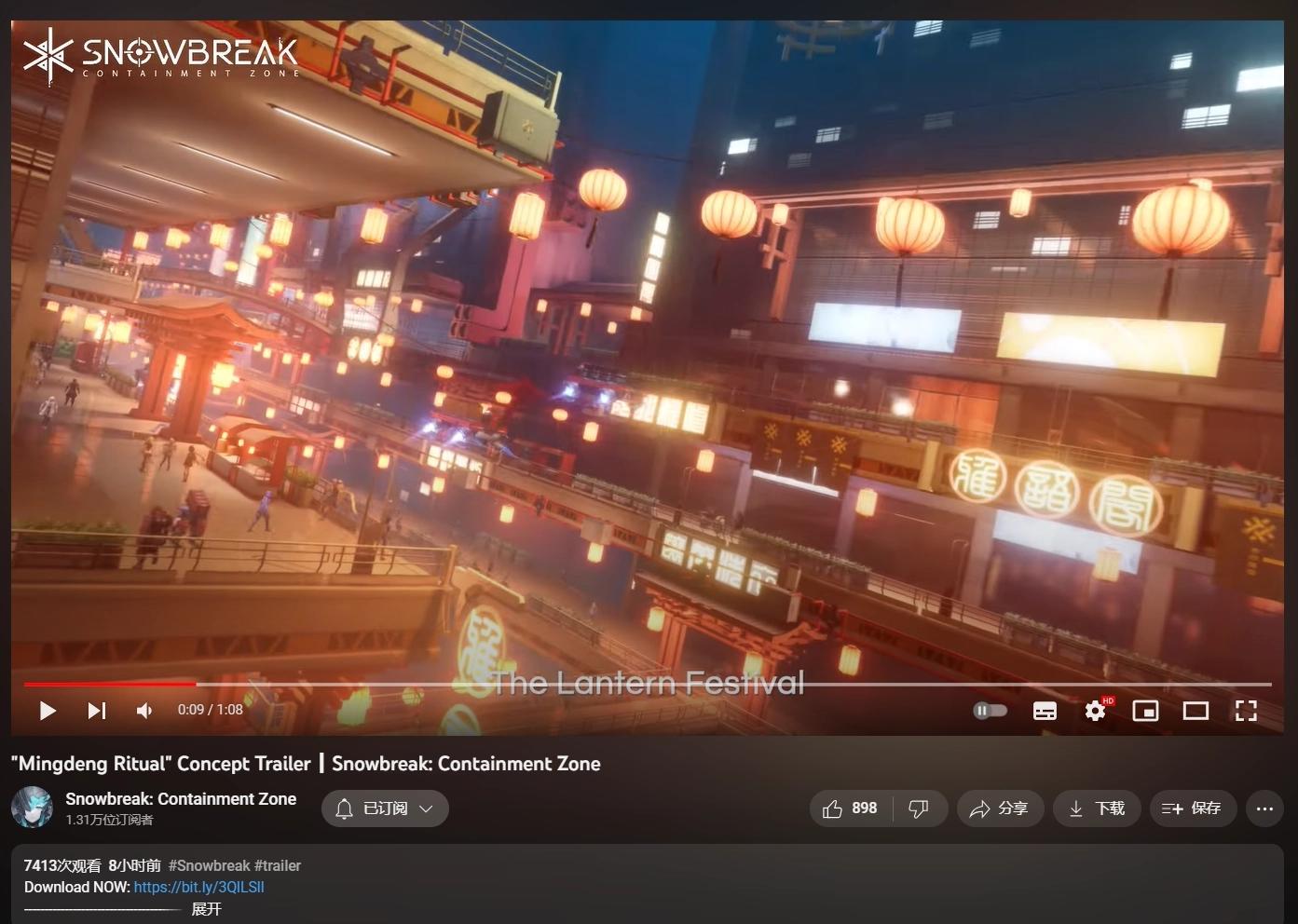Screen dimensions: 1298x924
Task: Save video to playlist 保存
Action: coord(1193,808)
